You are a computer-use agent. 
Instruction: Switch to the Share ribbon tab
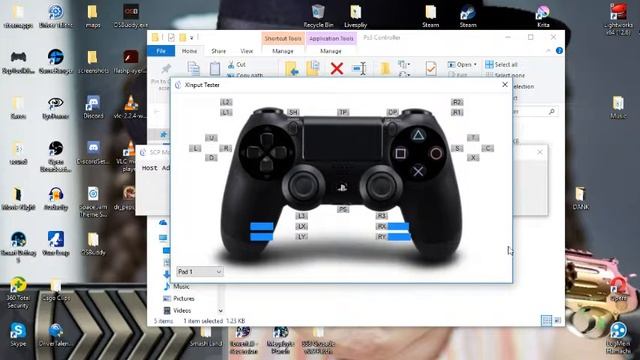[x=218, y=51]
